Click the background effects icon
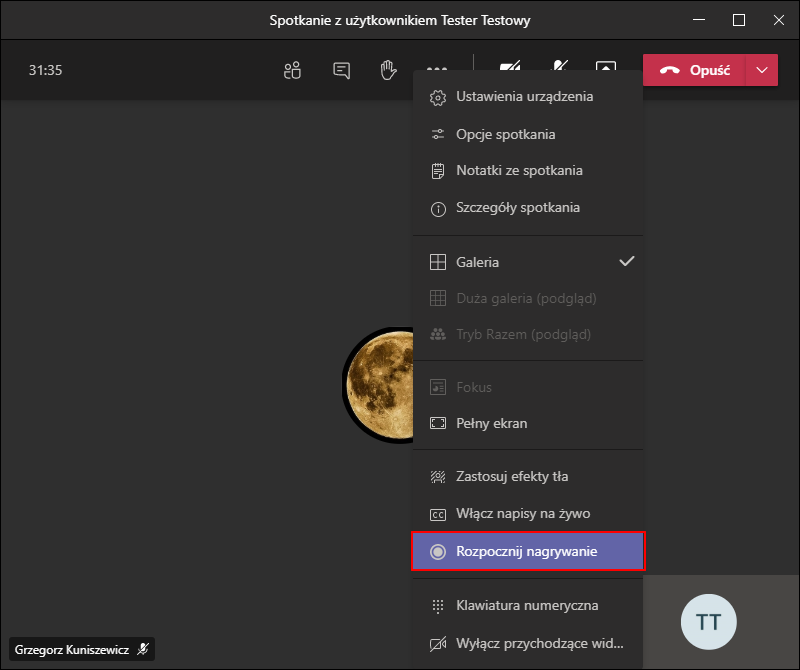Screen dimensions: 800x670 point(438,477)
